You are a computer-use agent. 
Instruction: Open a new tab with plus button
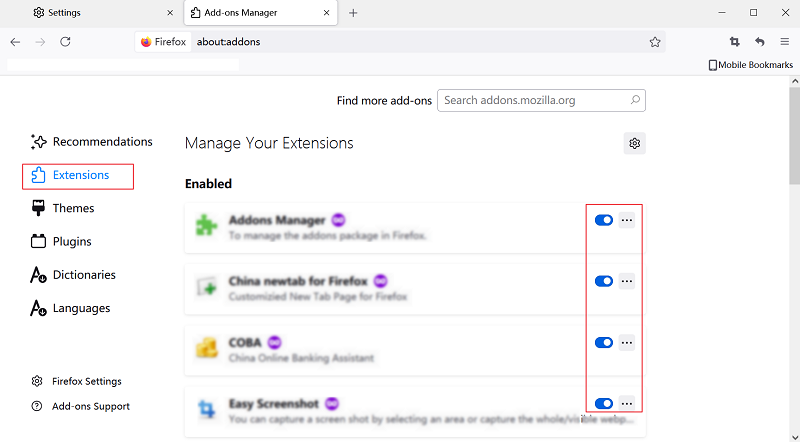pyautogui.click(x=353, y=13)
